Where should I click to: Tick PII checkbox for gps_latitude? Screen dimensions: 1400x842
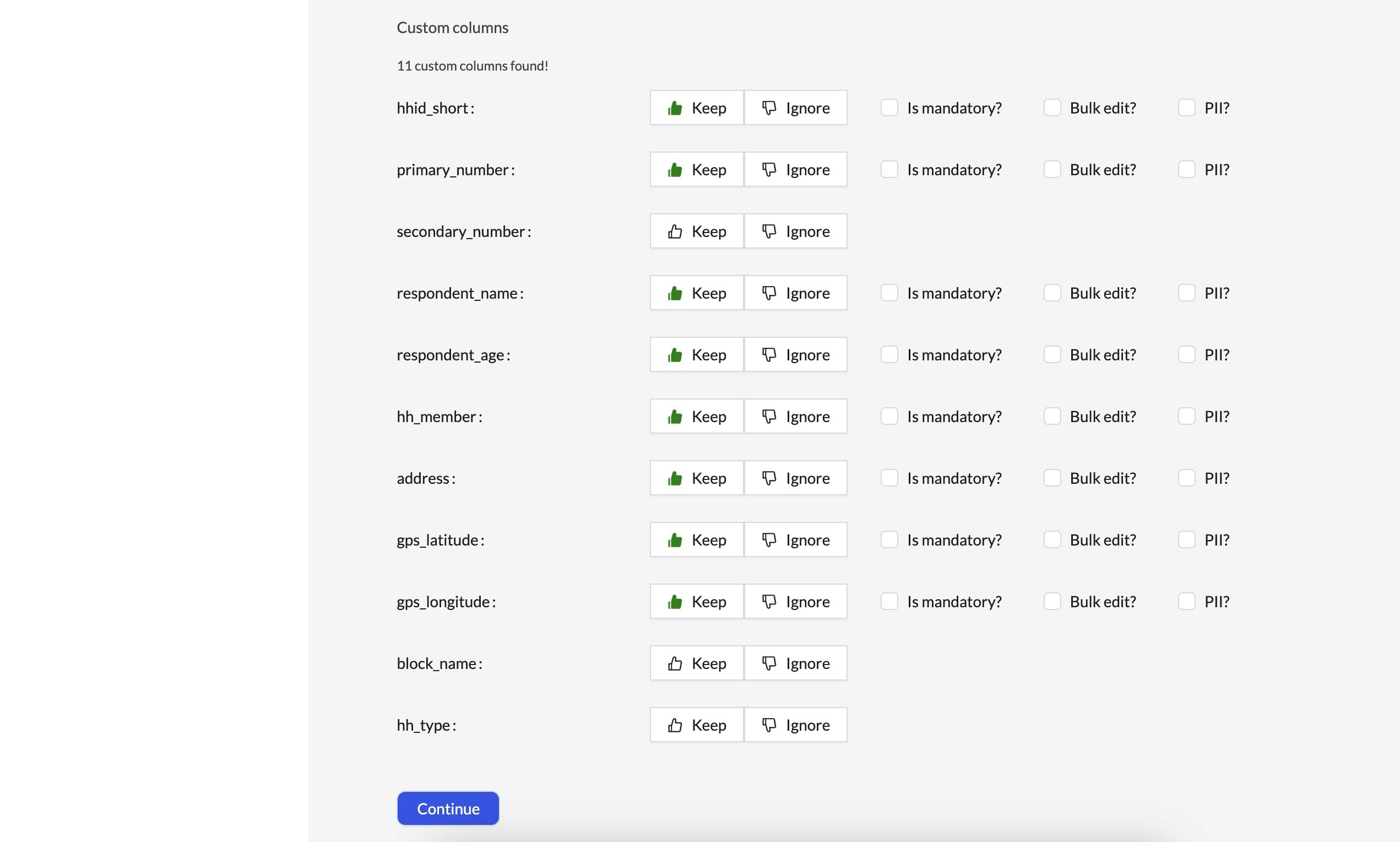[x=1186, y=539]
